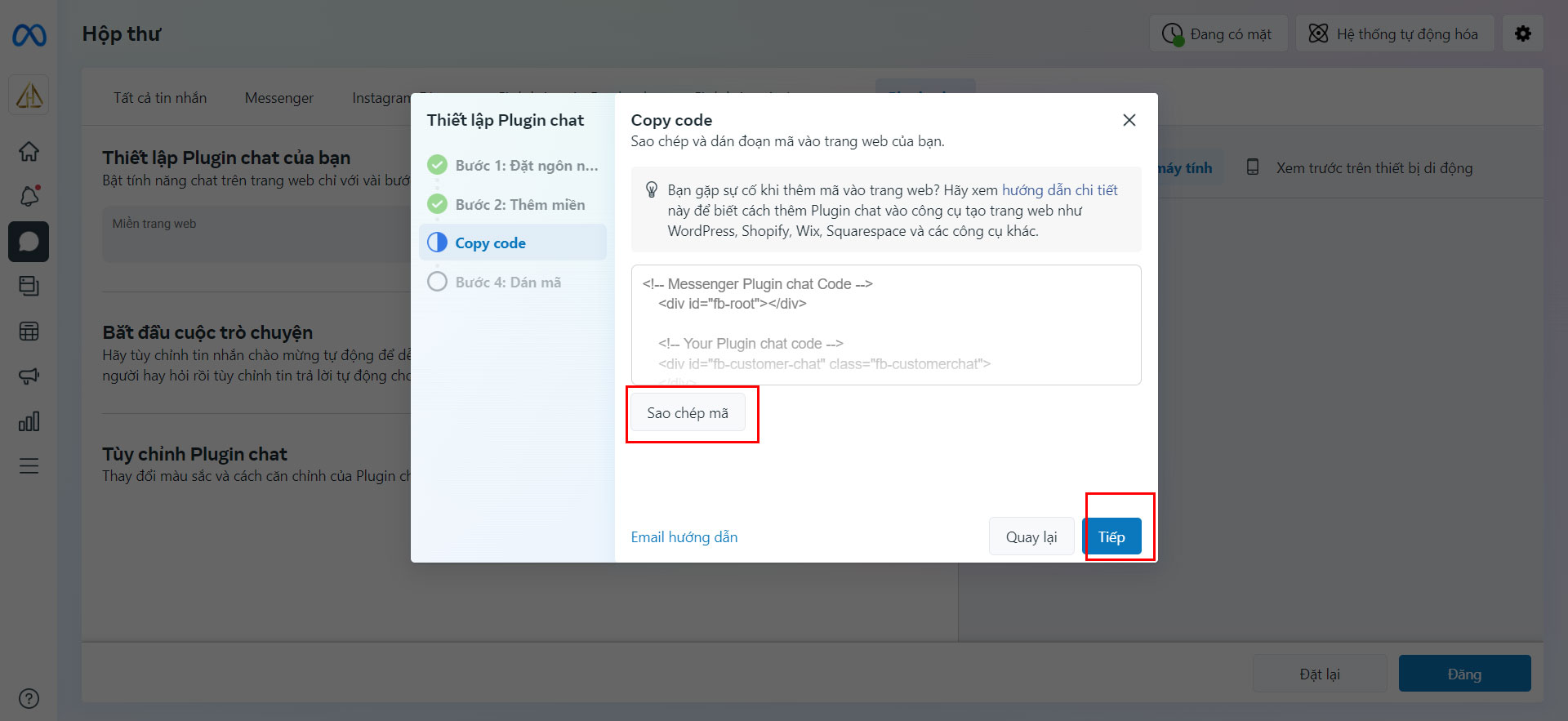Open 'Hệ thống tự động hóa' menu

click(x=1394, y=34)
